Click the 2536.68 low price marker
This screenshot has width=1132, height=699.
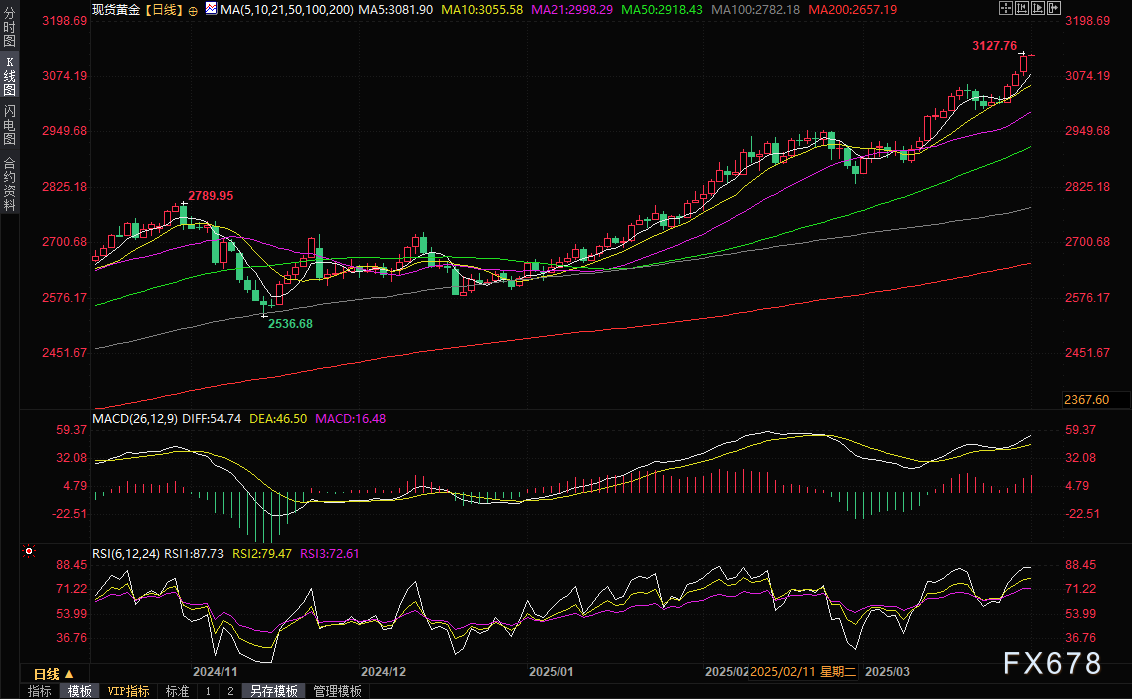tap(290, 324)
